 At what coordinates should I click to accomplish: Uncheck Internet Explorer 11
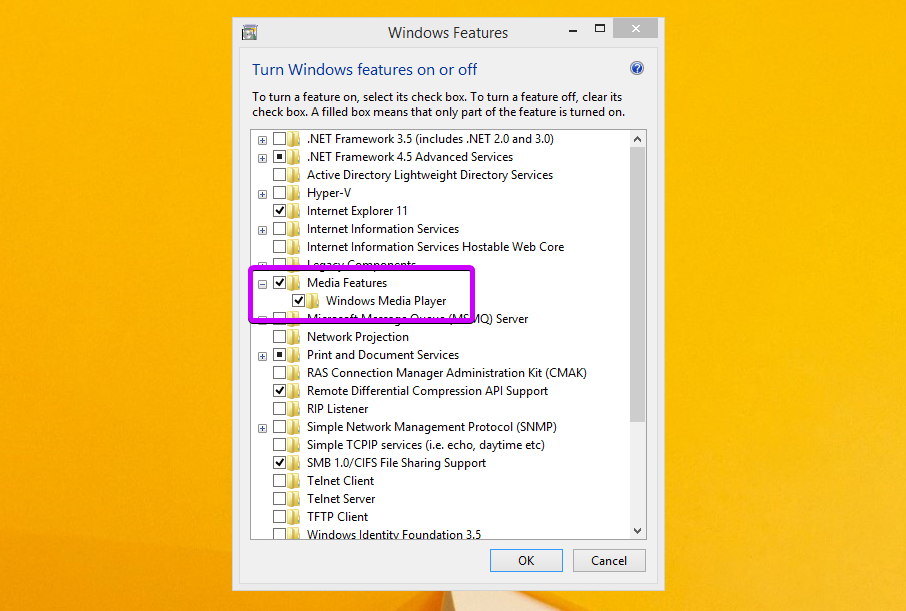[x=280, y=211]
